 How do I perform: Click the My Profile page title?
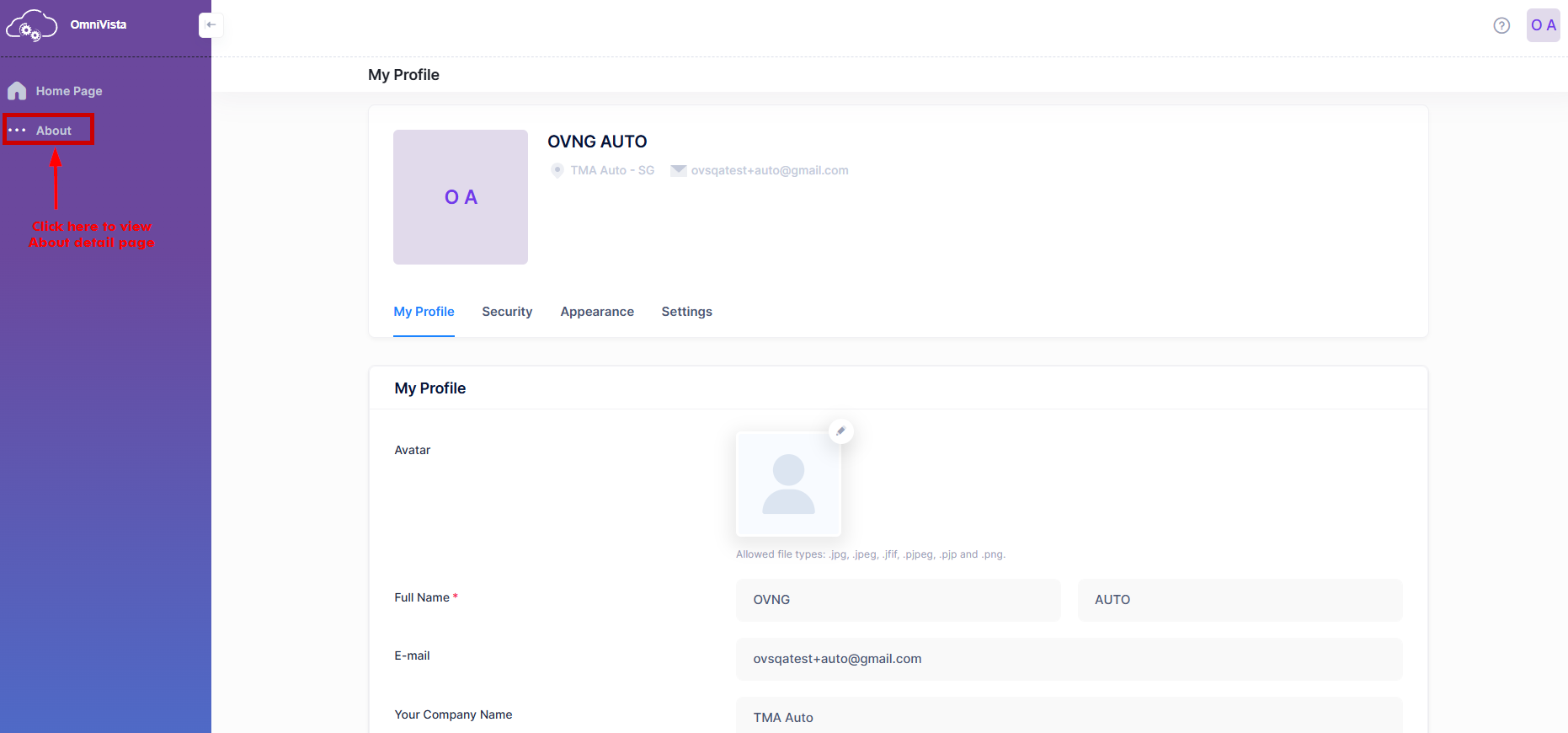403,75
